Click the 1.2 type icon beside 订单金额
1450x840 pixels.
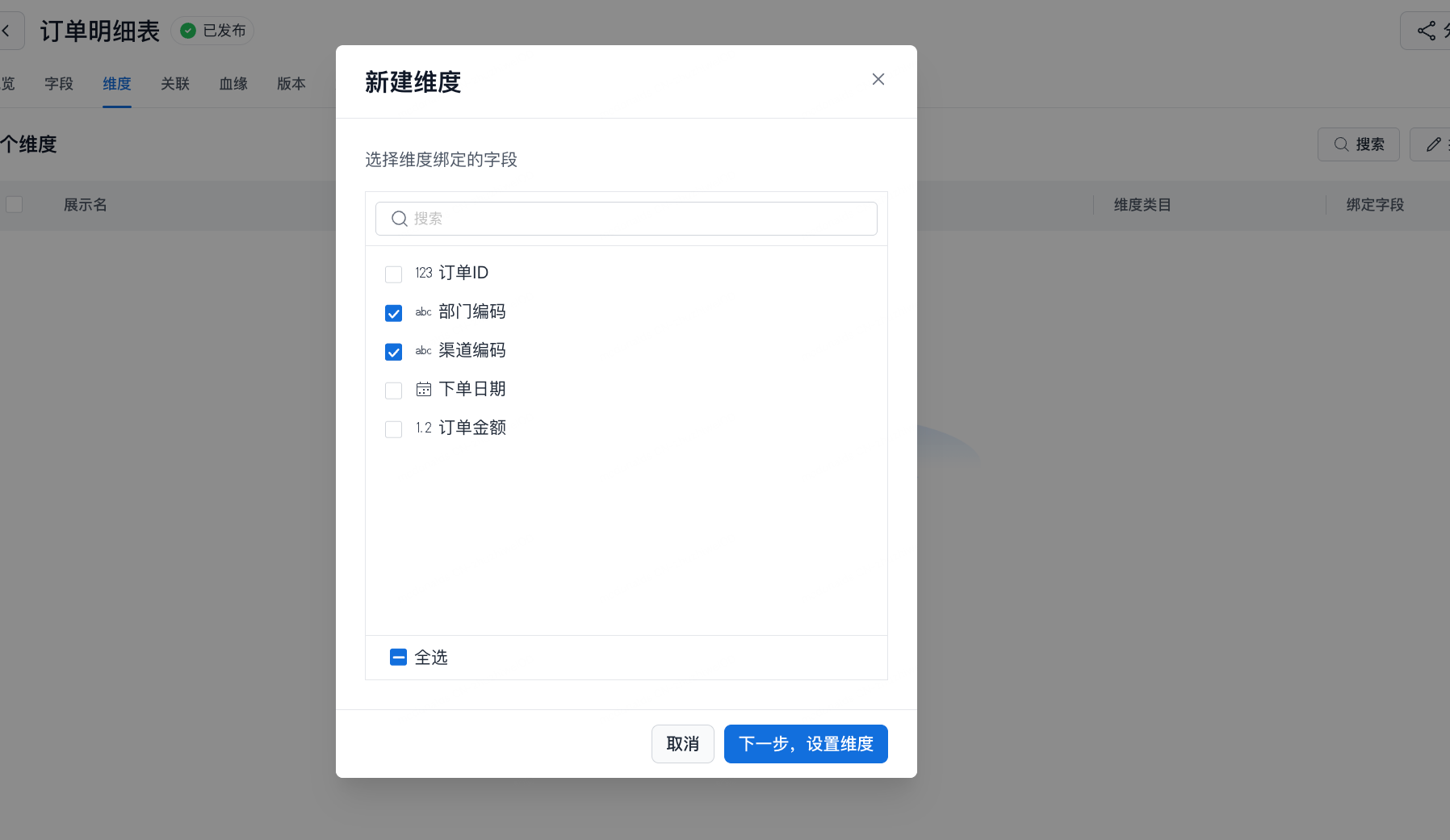tap(424, 428)
